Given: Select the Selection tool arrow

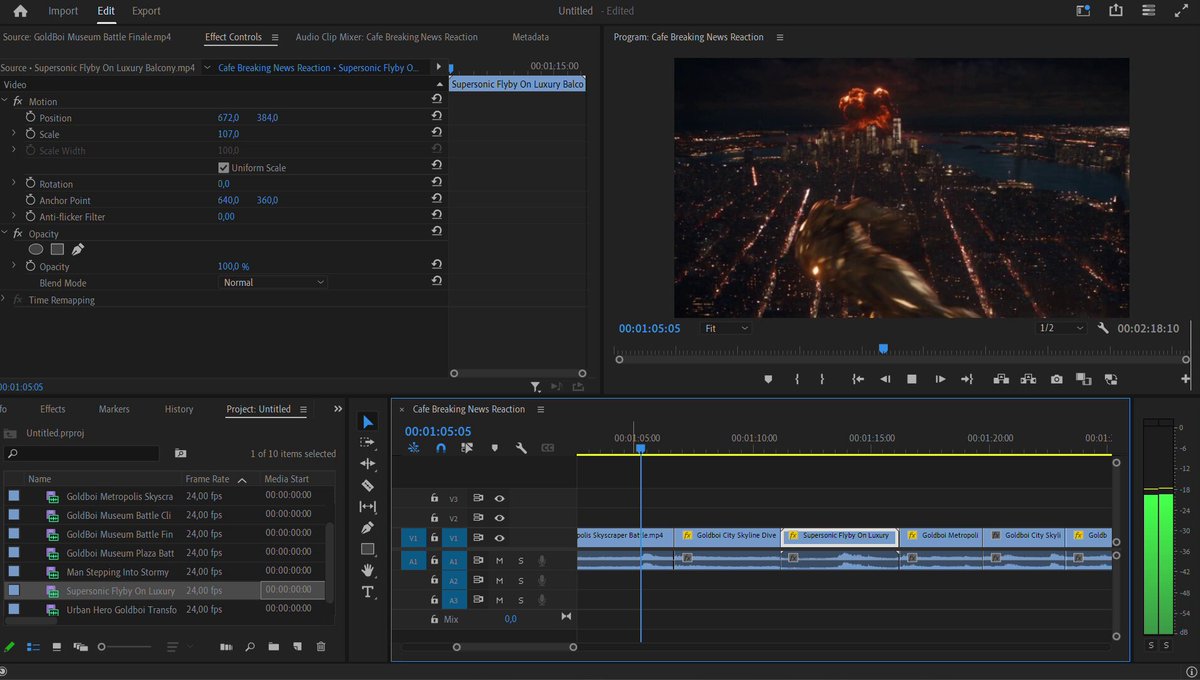Looking at the screenshot, I should (x=368, y=422).
